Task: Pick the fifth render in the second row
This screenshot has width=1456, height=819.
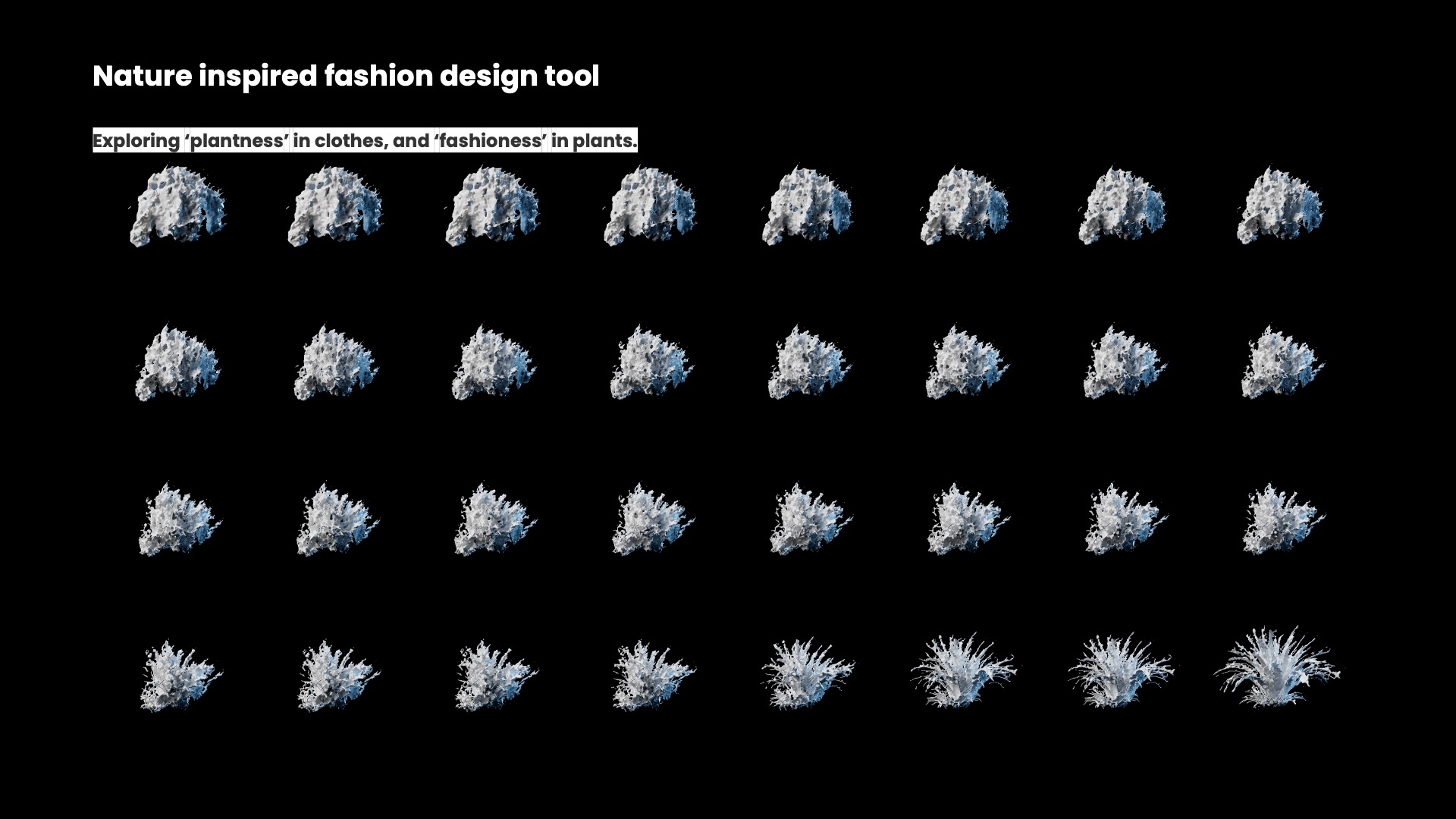Action: pos(809,362)
